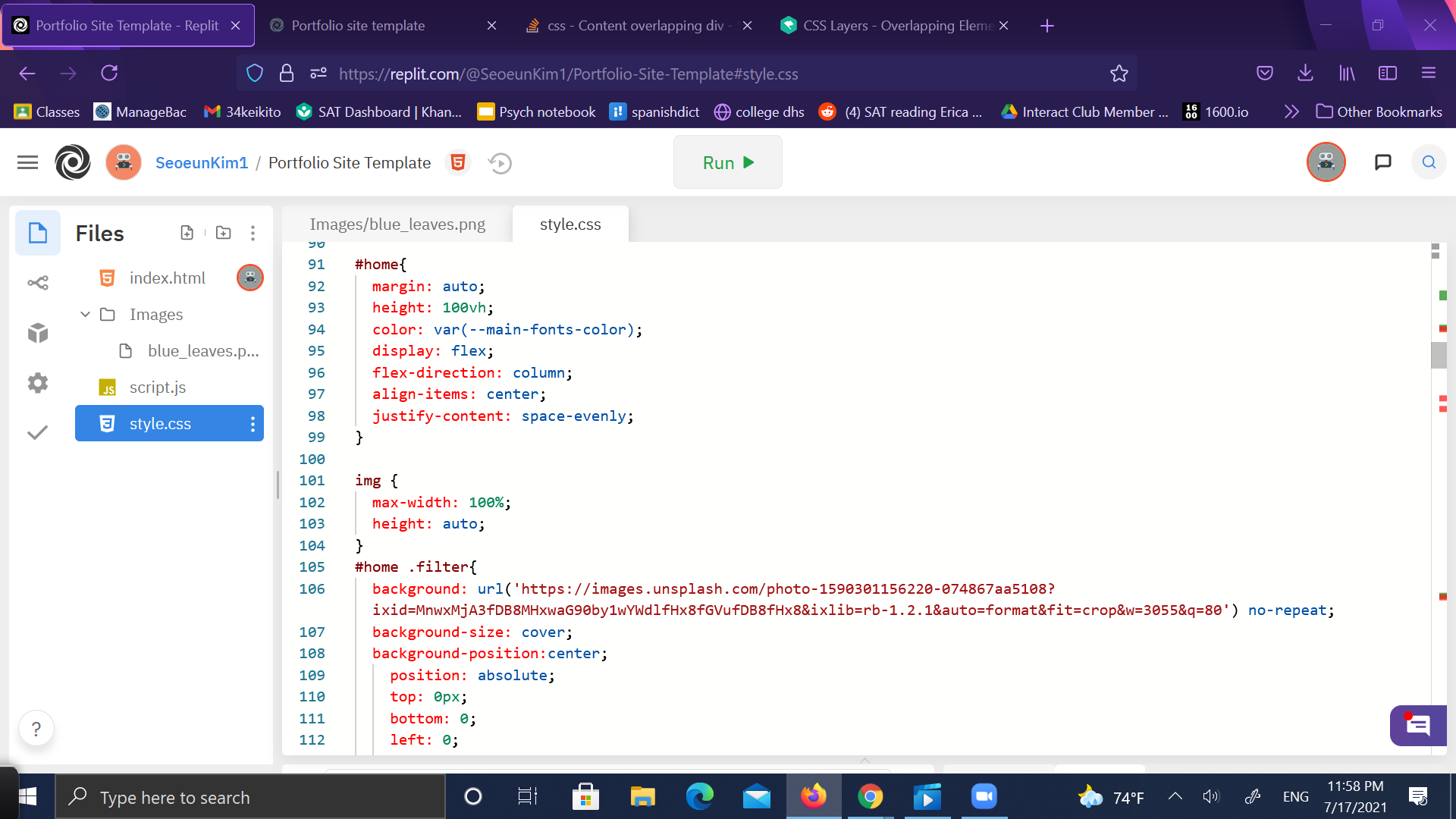The image size is (1456, 819).
Task: Click the search magnifier icon
Action: (1429, 162)
